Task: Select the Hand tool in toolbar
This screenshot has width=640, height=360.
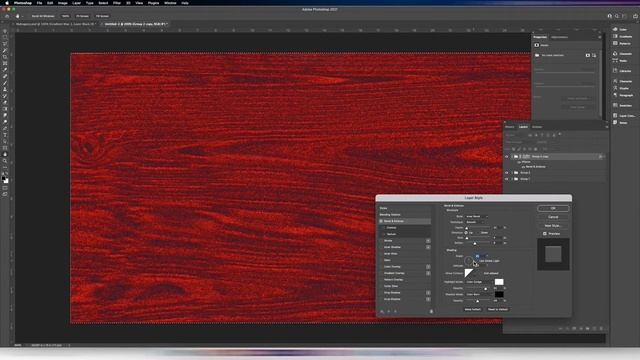Action: [5, 154]
